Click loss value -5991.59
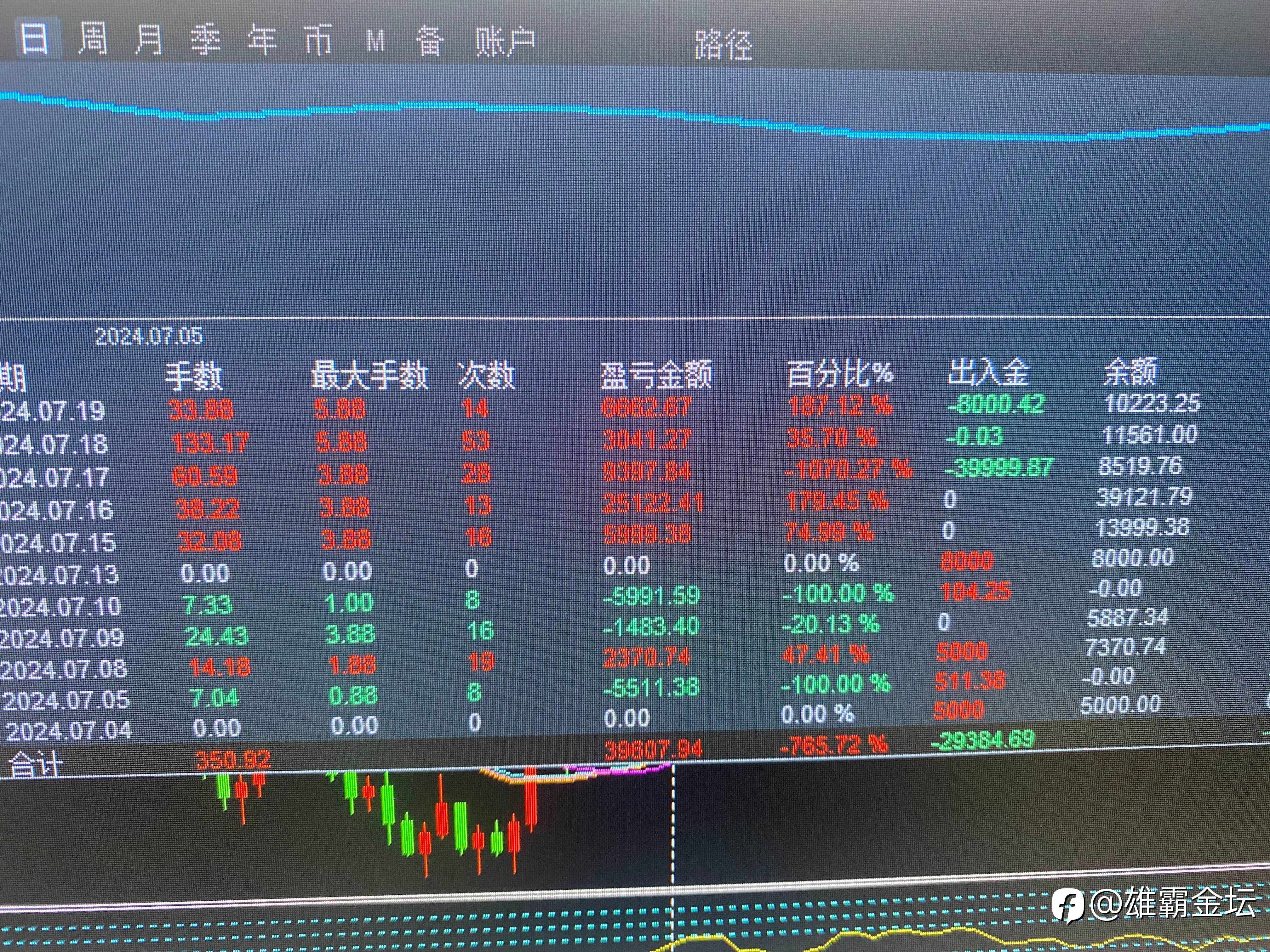 pyautogui.click(x=652, y=596)
